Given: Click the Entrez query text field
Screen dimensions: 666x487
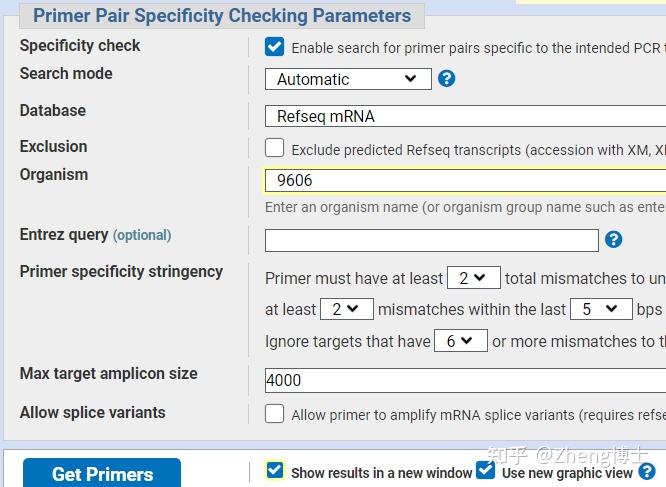Looking at the screenshot, I should click(431, 240).
